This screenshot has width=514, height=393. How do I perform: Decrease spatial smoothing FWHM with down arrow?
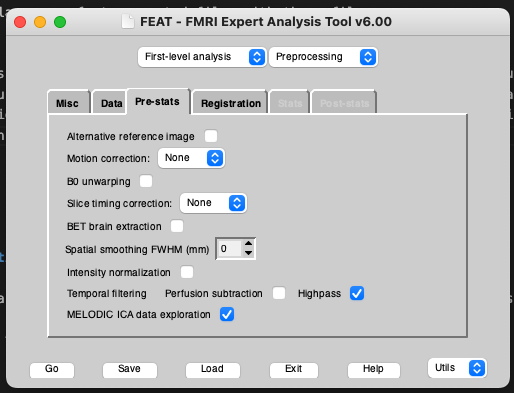(x=248, y=253)
